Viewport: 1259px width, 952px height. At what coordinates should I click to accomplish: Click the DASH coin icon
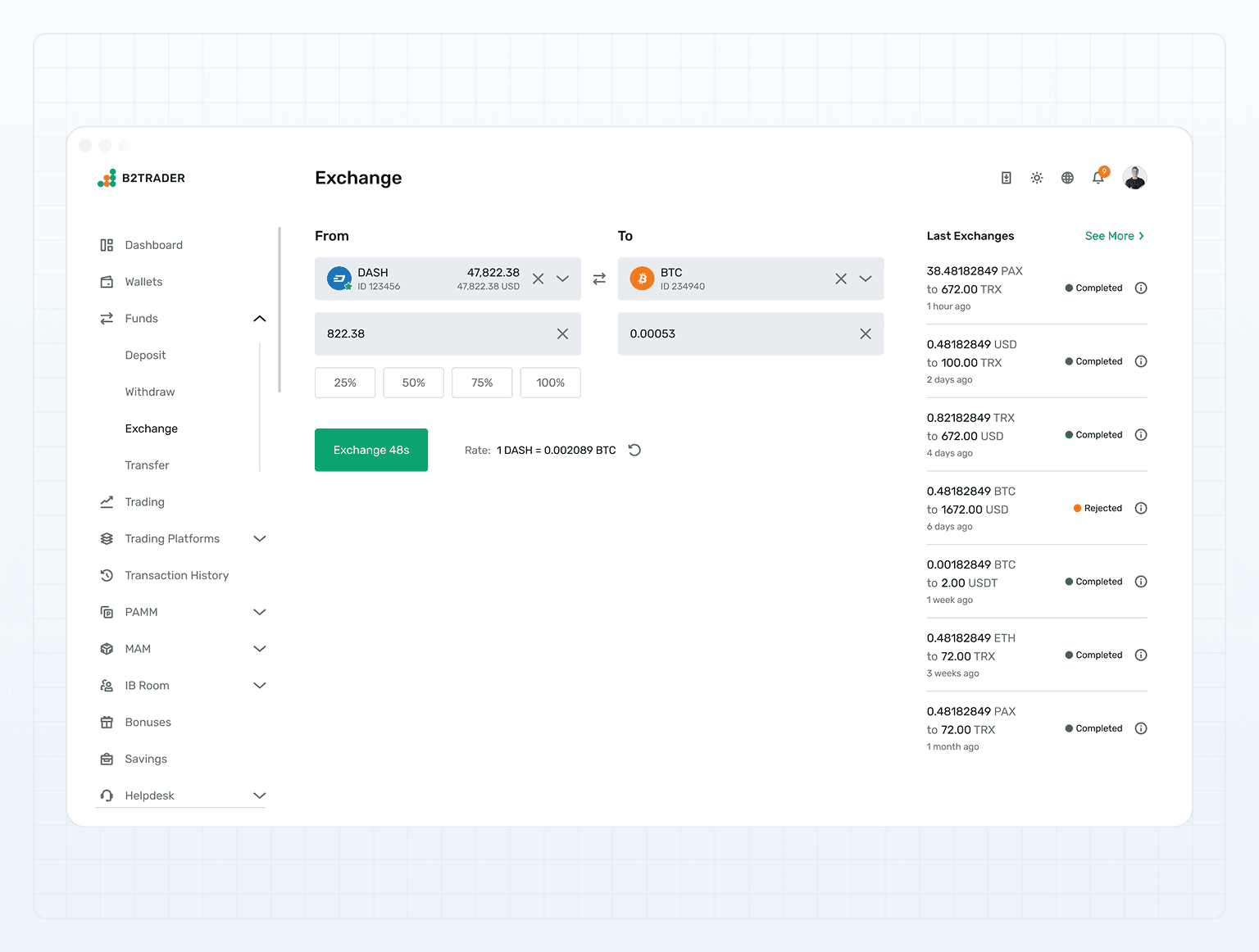(339, 279)
